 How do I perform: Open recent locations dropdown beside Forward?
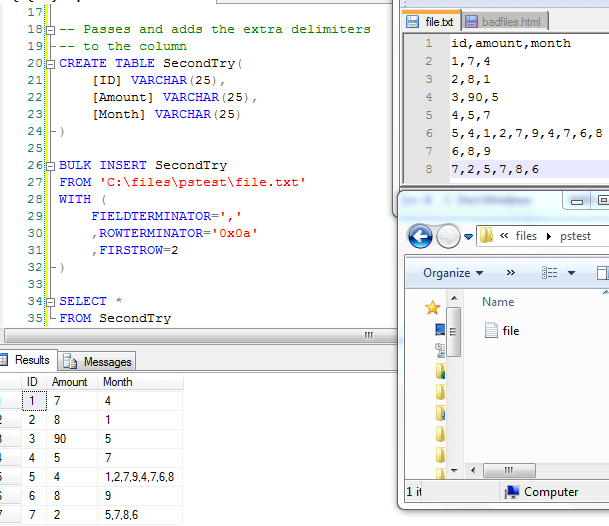467,238
